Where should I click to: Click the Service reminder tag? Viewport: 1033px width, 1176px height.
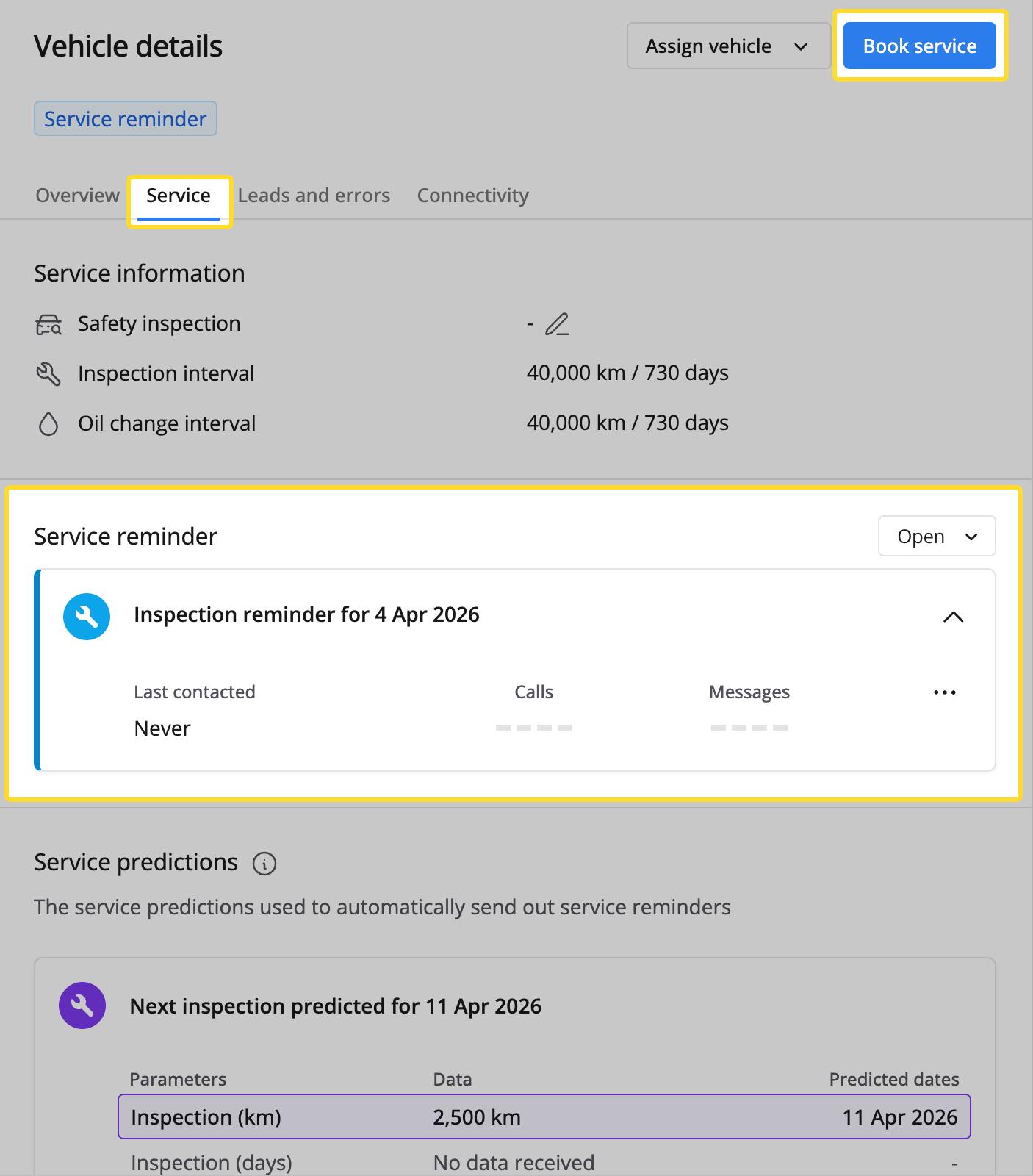(126, 119)
